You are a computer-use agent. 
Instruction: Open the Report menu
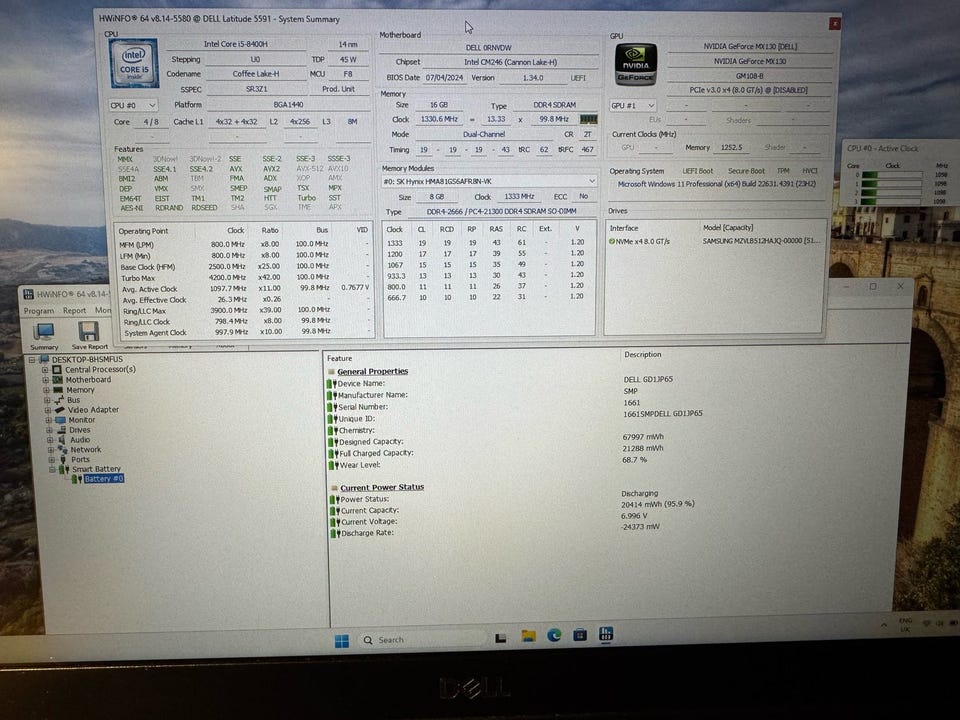click(74, 310)
